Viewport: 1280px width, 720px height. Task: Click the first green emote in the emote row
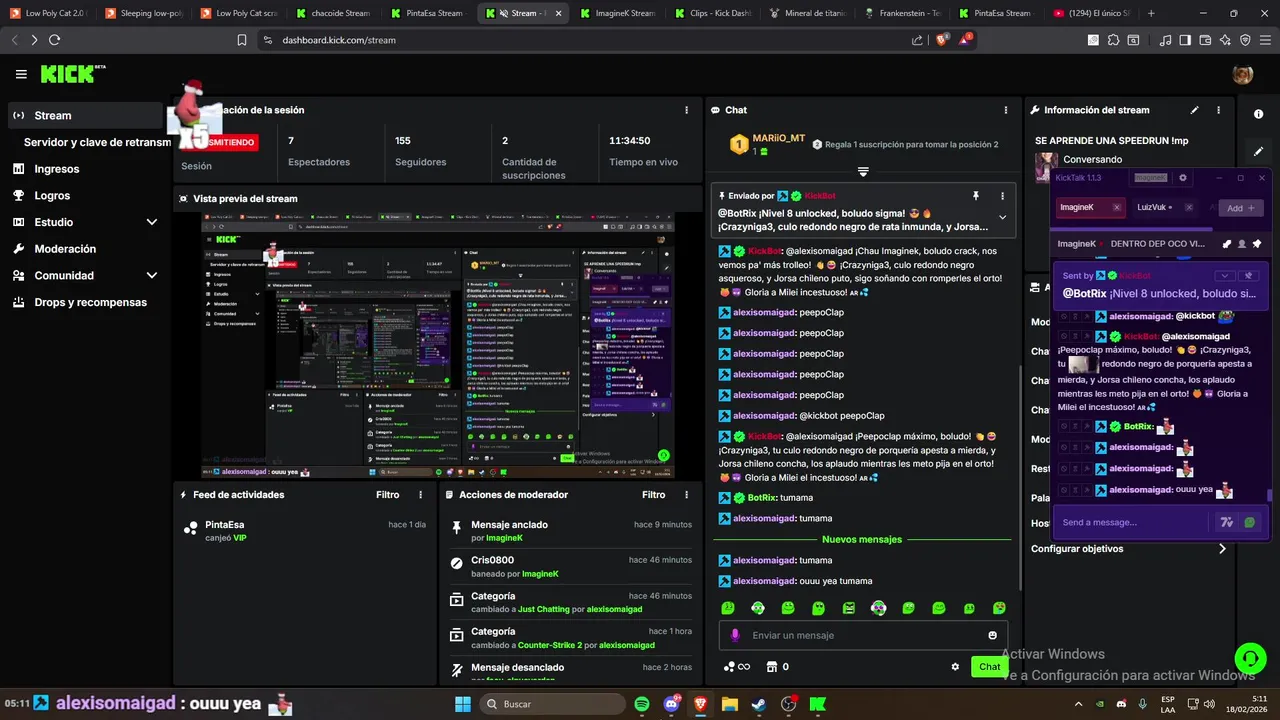(x=728, y=608)
